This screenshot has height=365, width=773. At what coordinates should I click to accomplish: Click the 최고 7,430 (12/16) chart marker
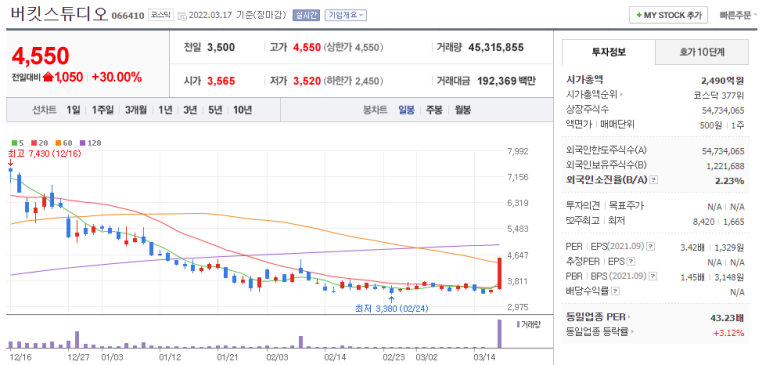coord(44,153)
